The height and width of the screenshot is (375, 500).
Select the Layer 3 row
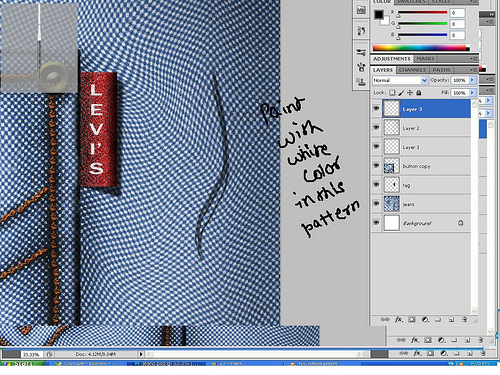coord(421,109)
